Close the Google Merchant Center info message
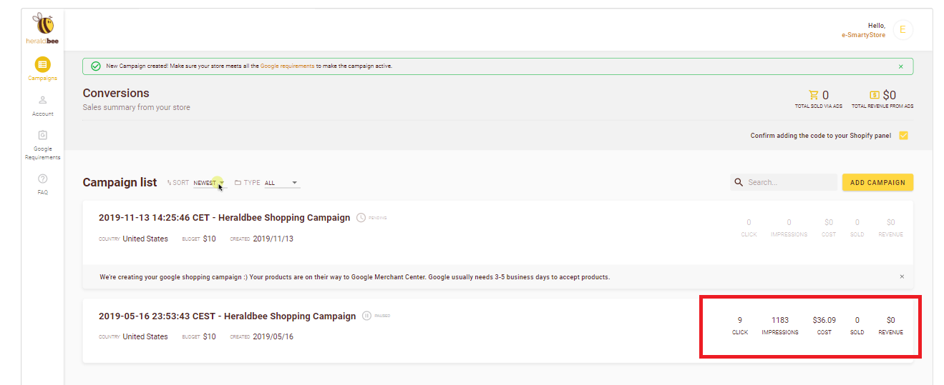Viewport: 944px width, 385px height. click(x=902, y=277)
